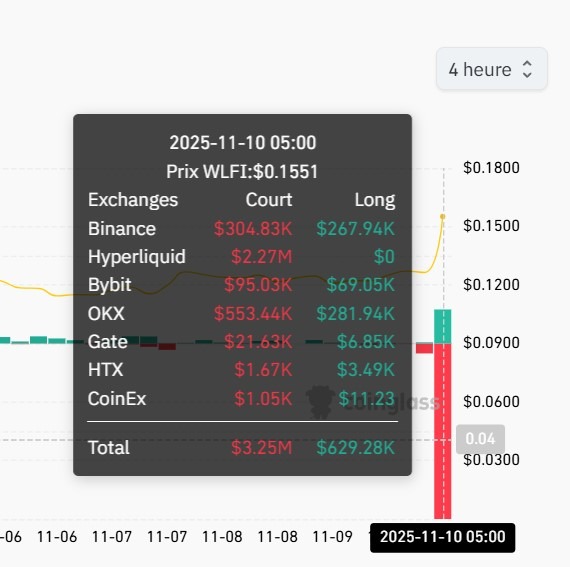Click the up-down chevron beside 4 heure
570x567 pixels.
(527, 69)
